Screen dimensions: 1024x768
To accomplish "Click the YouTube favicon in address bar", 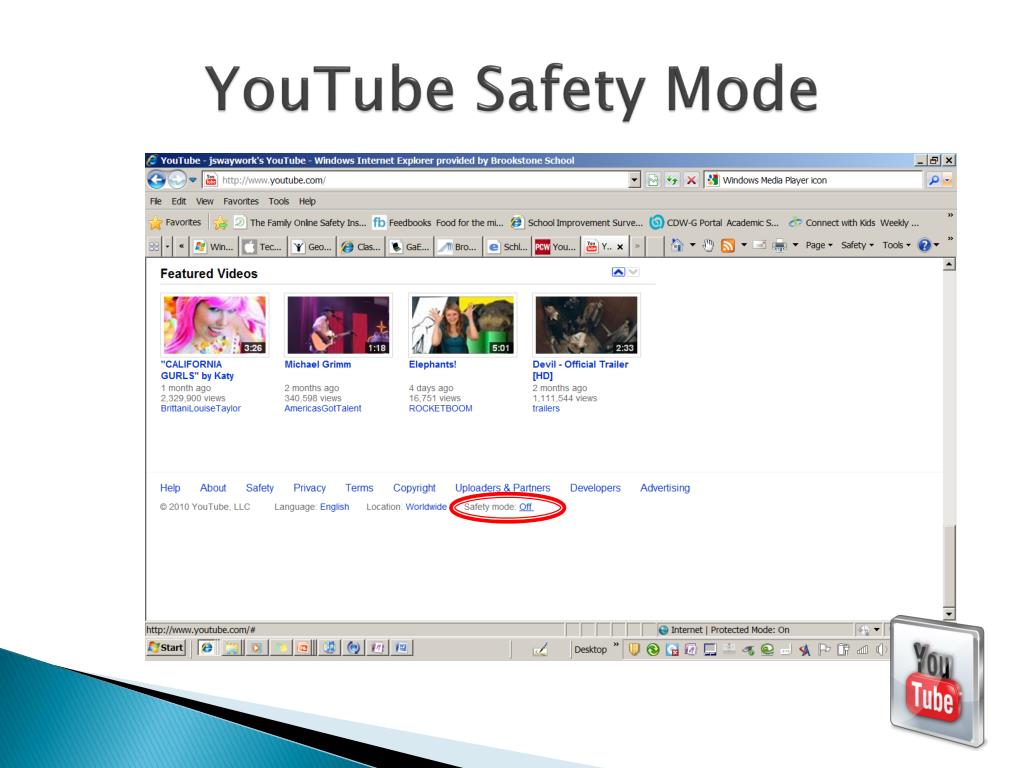I will tap(210, 180).
